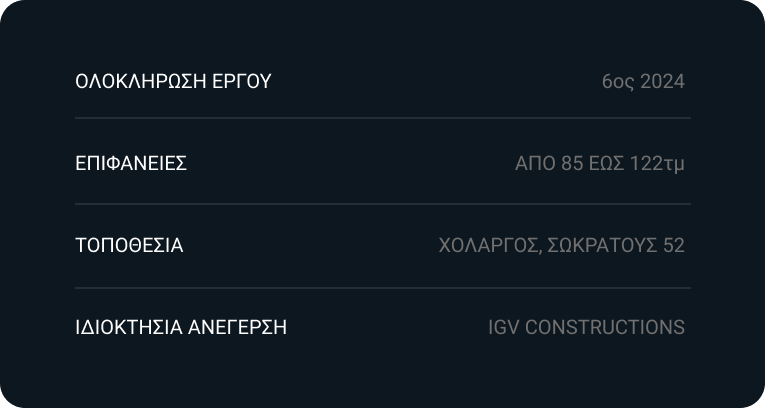Click the 'IGV' text
This screenshot has height=408, width=765.
click(x=504, y=328)
